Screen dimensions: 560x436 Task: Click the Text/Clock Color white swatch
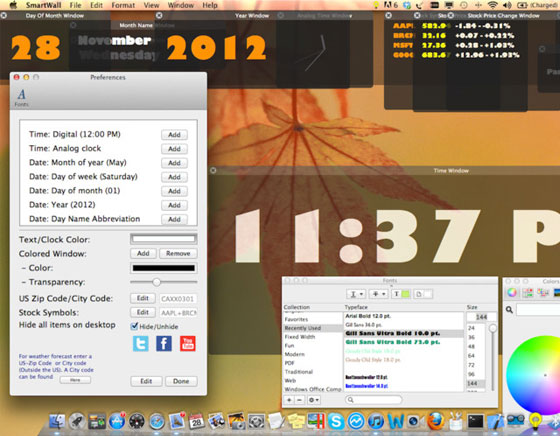click(x=164, y=239)
